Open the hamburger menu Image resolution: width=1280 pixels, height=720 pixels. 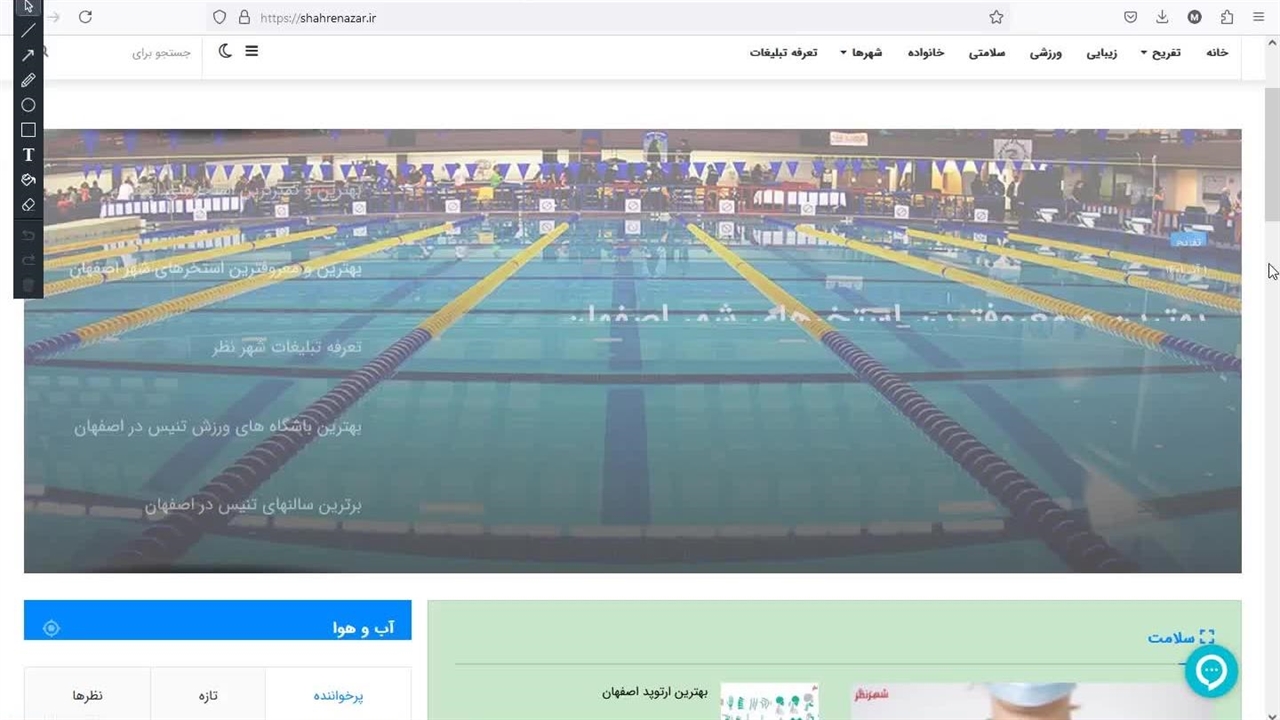(x=251, y=51)
